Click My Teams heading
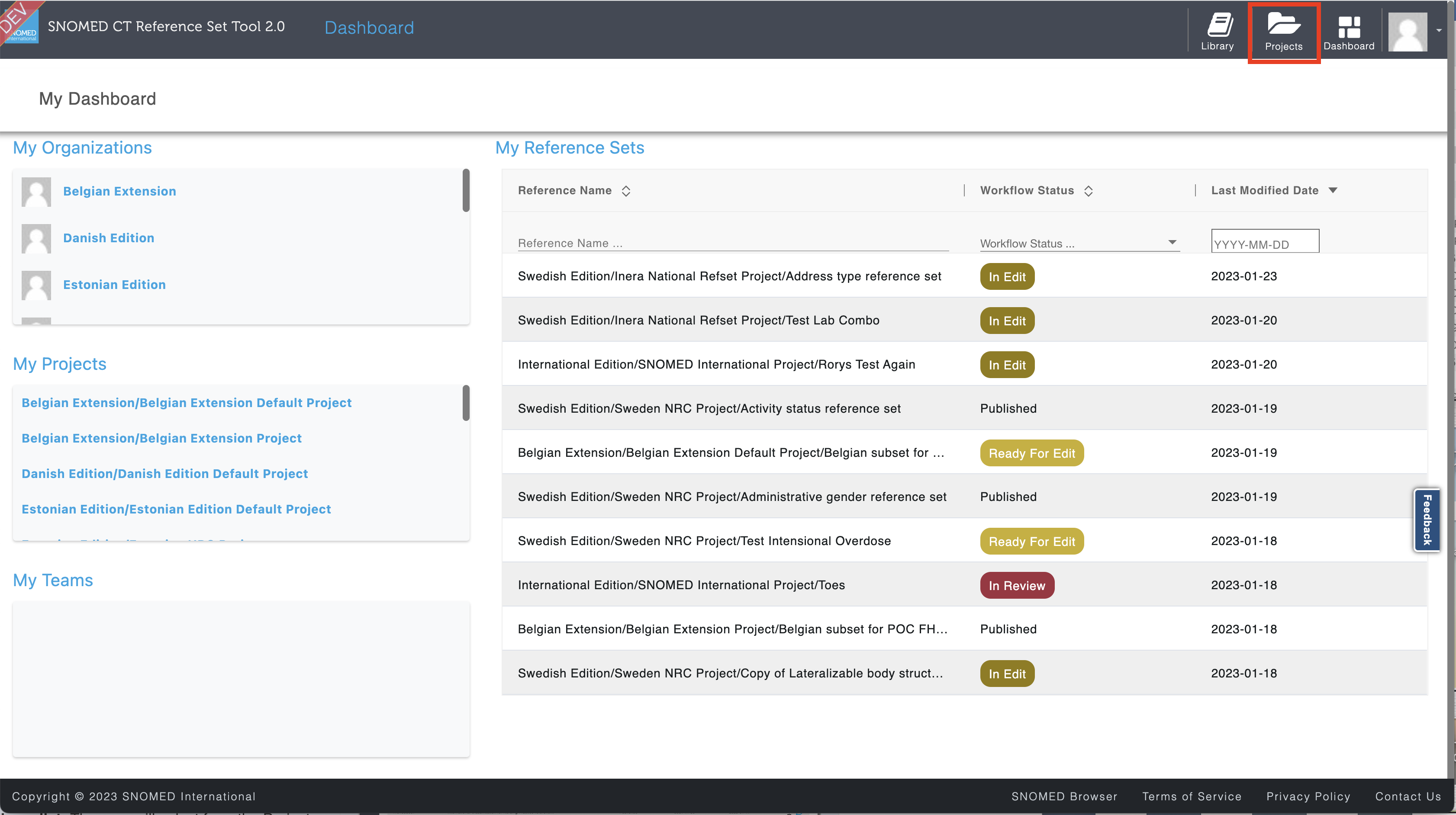The height and width of the screenshot is (815, 1456). [x=53, y=580]
